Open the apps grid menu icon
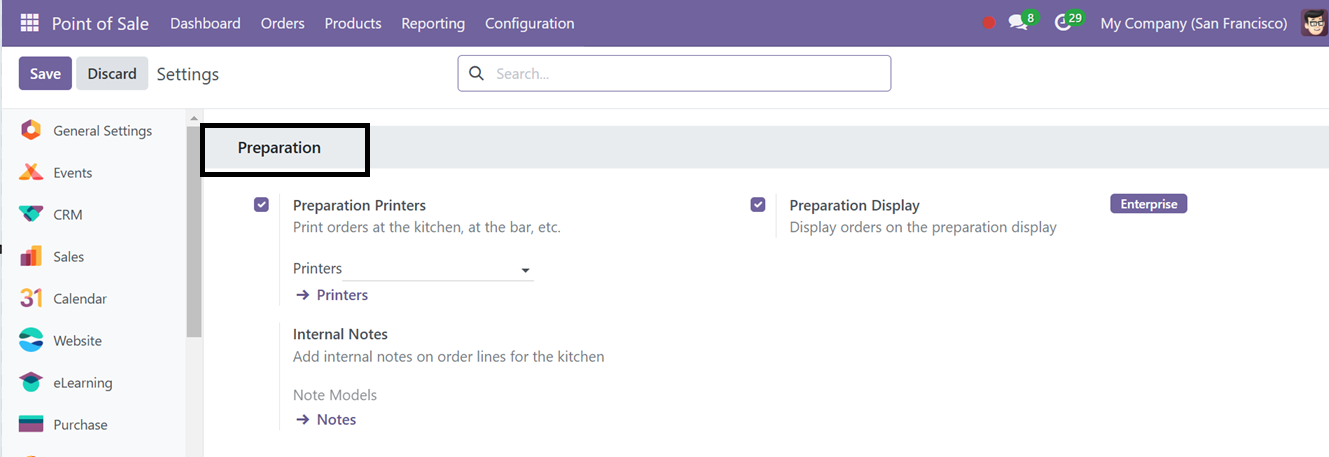 coord(30,23)
